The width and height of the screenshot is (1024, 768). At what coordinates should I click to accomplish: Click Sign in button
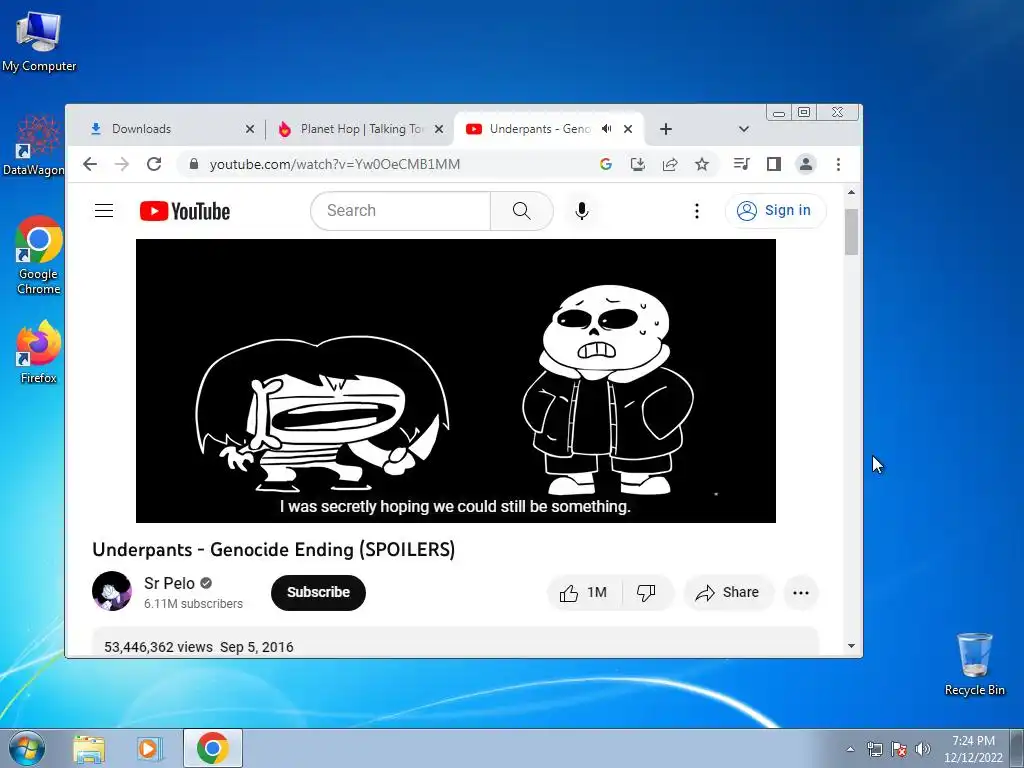(x=775, y=210)
